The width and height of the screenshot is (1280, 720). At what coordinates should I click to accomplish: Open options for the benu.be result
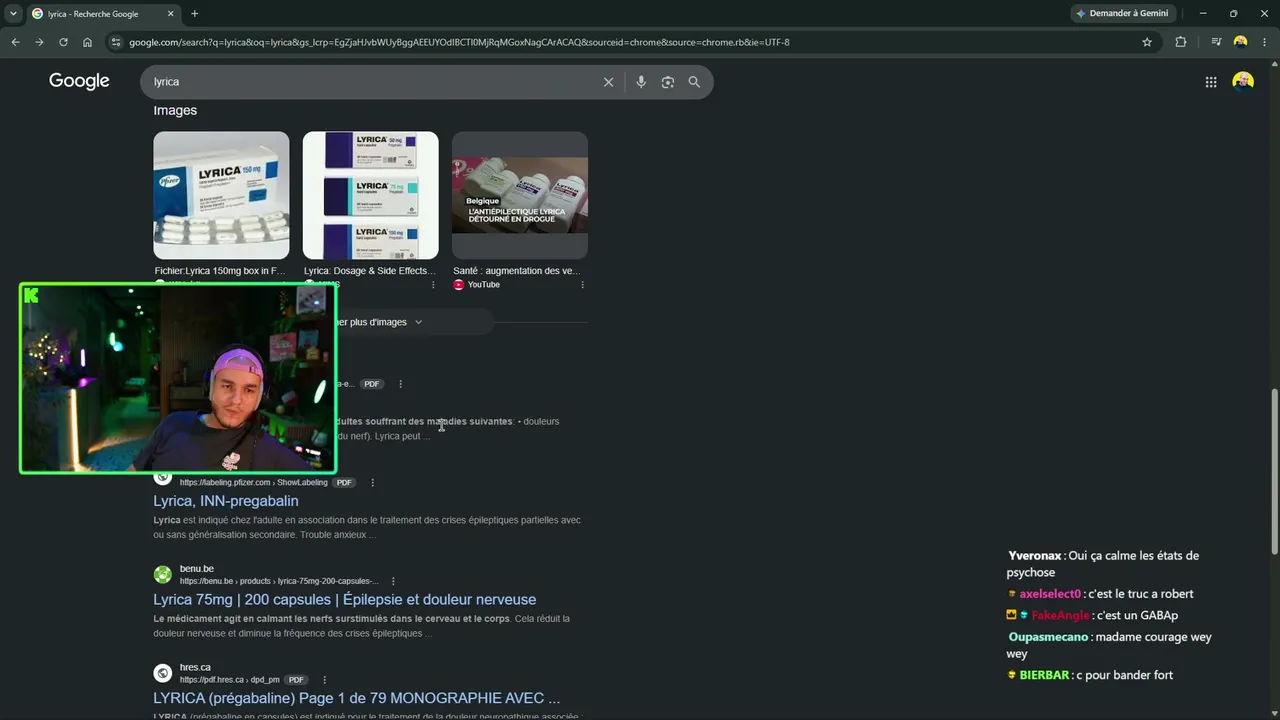[393, 581]
